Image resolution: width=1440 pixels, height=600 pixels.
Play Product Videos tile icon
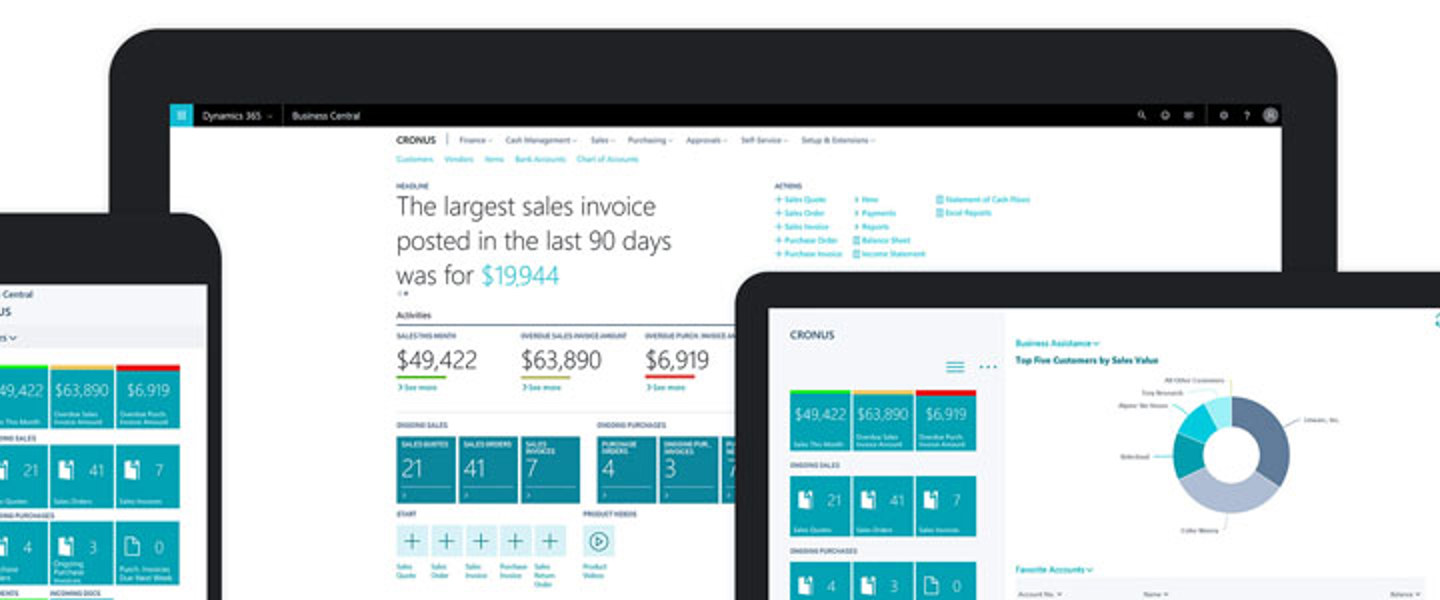(599, 541)
